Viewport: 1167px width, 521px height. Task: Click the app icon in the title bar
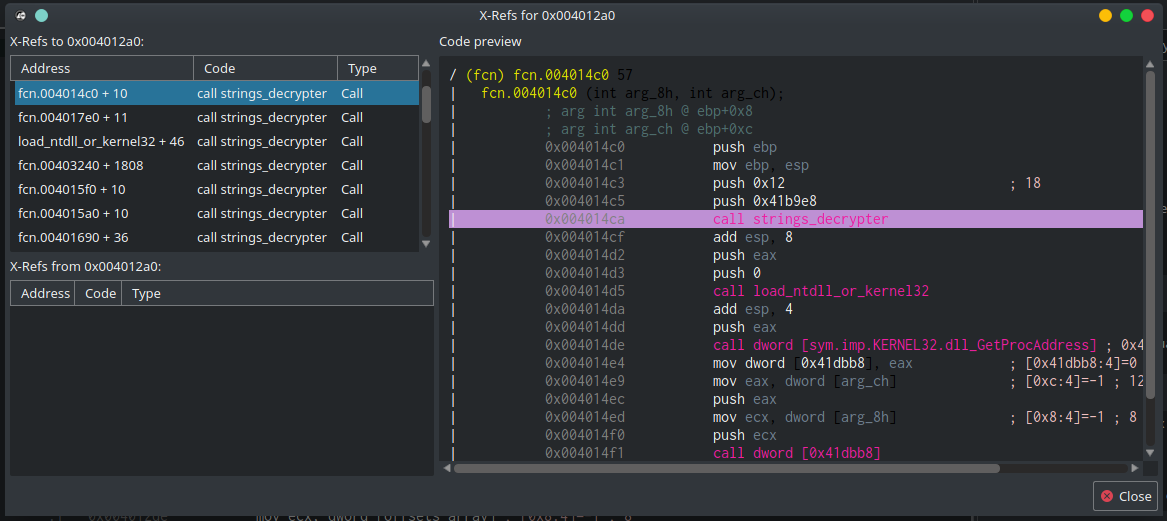20,16
